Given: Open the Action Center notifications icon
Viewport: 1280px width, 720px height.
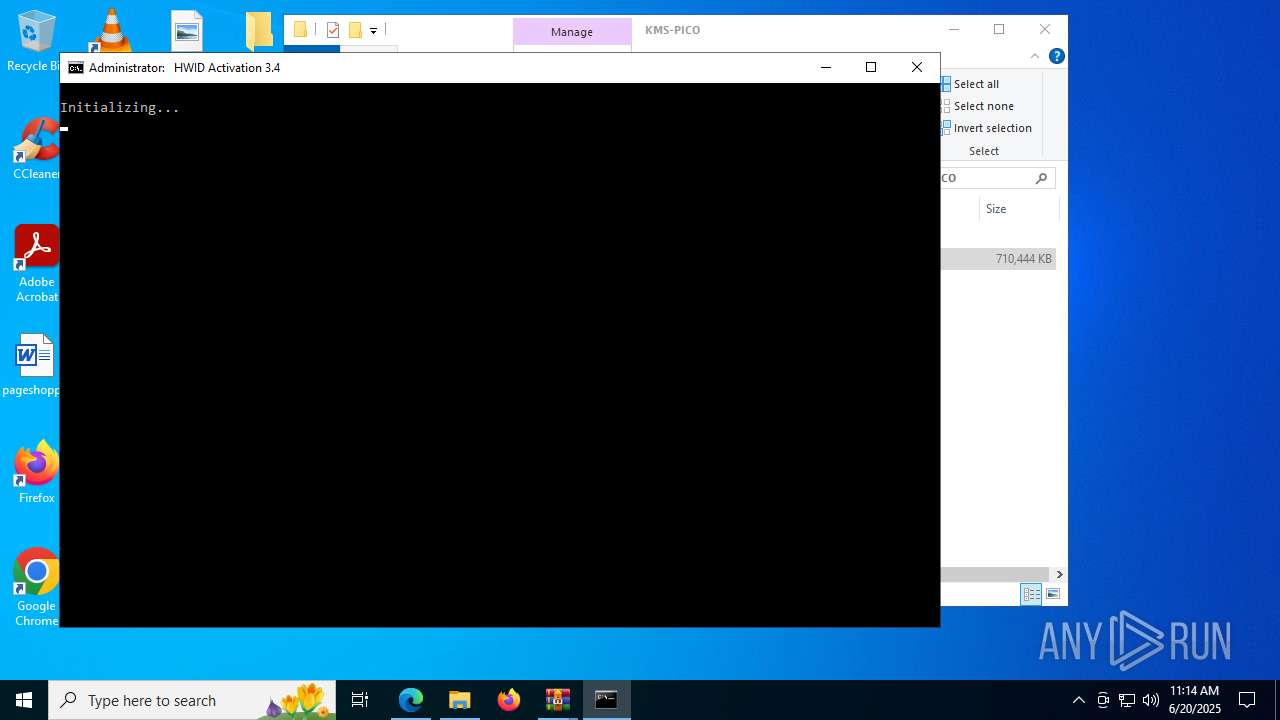Looking at the screenshot, I should coord(1247,700).
